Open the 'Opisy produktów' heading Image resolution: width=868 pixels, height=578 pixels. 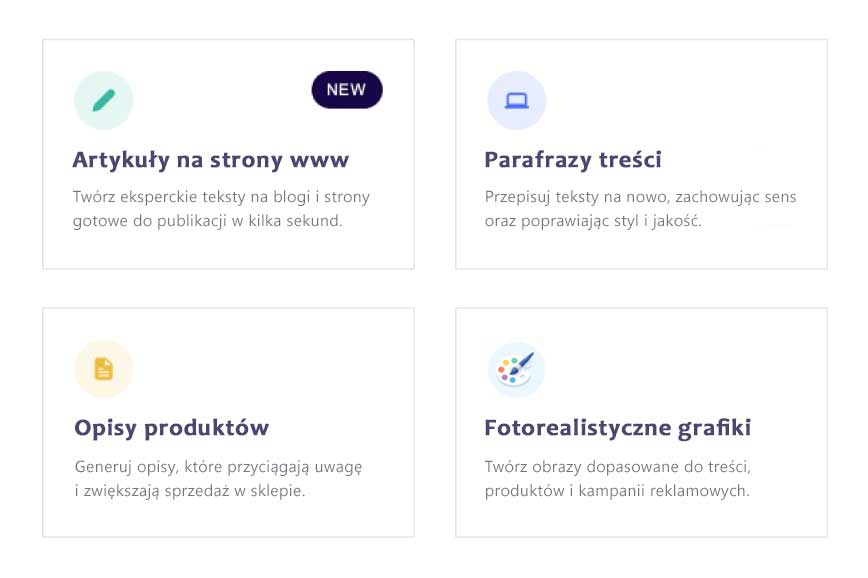point(172,428)
